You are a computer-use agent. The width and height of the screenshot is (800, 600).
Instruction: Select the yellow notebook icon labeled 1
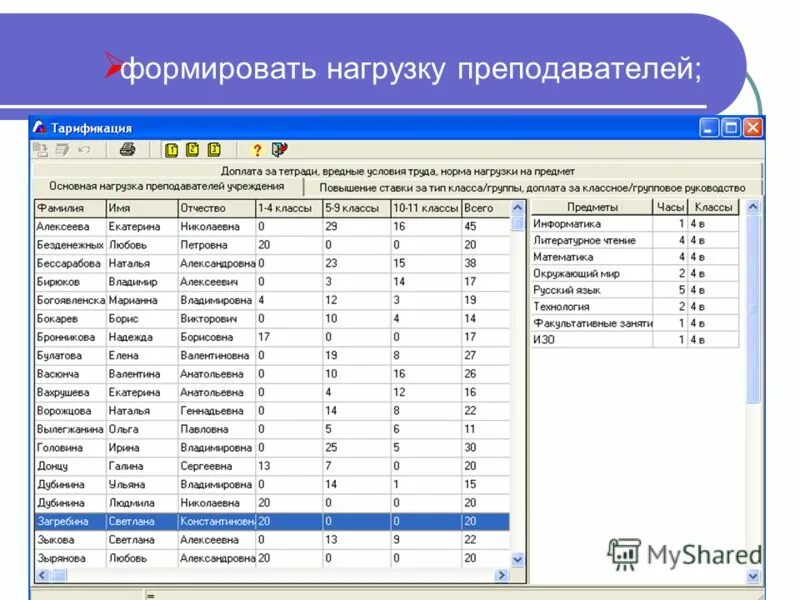(x=172, y=150)
